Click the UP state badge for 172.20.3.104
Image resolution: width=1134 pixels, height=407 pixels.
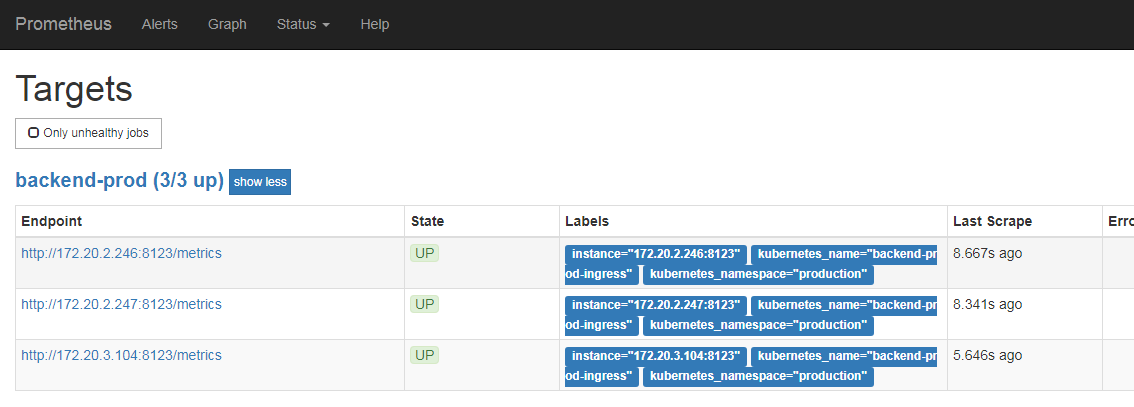[x=425, y=355]
